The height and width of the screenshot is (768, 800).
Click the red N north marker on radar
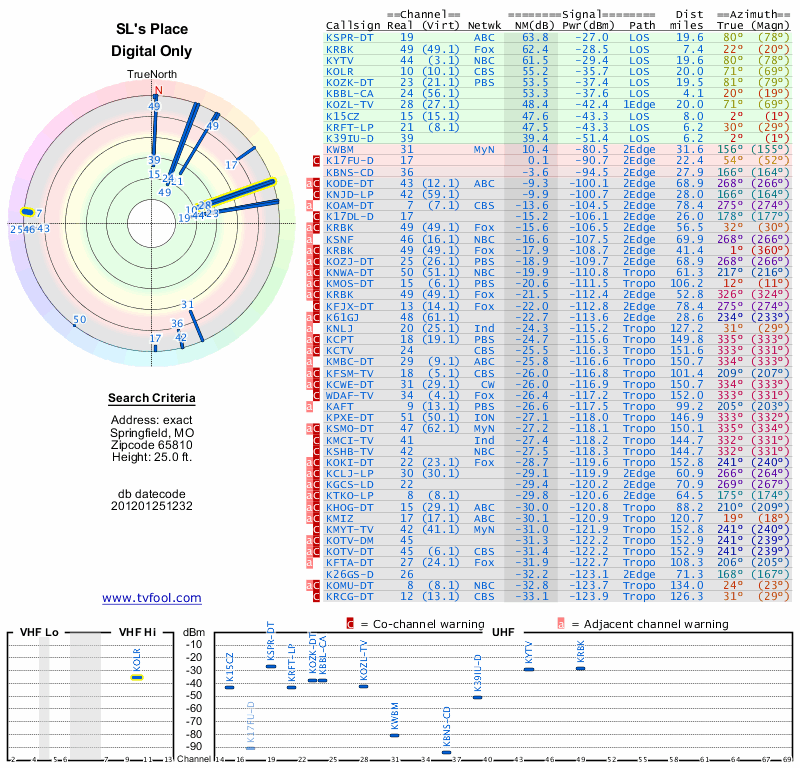click(159, 90)
